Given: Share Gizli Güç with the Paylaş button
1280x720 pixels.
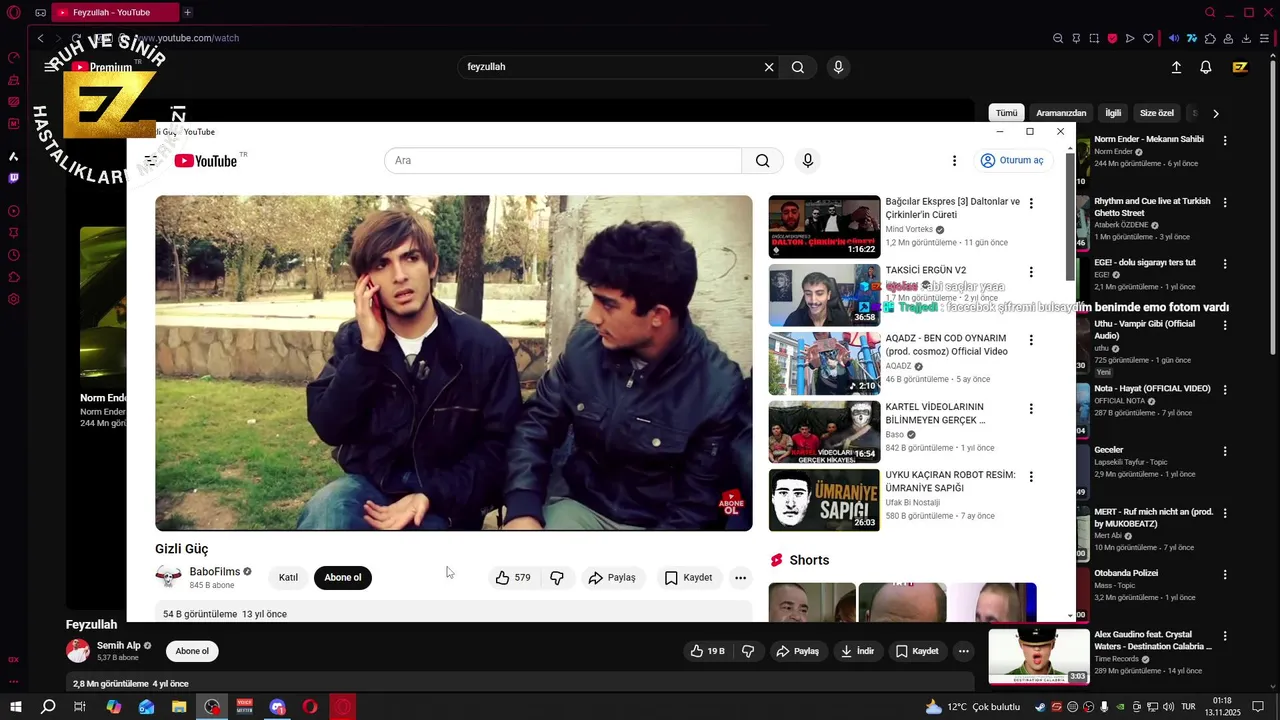Looking at the screenshot, I should (612, 578).
